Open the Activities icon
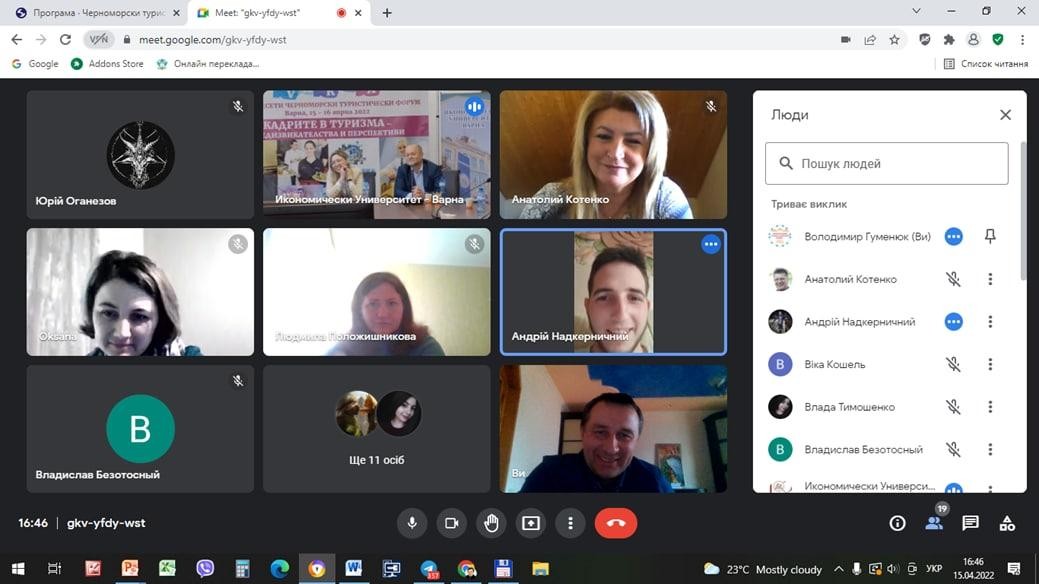This screenshot has height=584, width=1039. point(1007,523)
